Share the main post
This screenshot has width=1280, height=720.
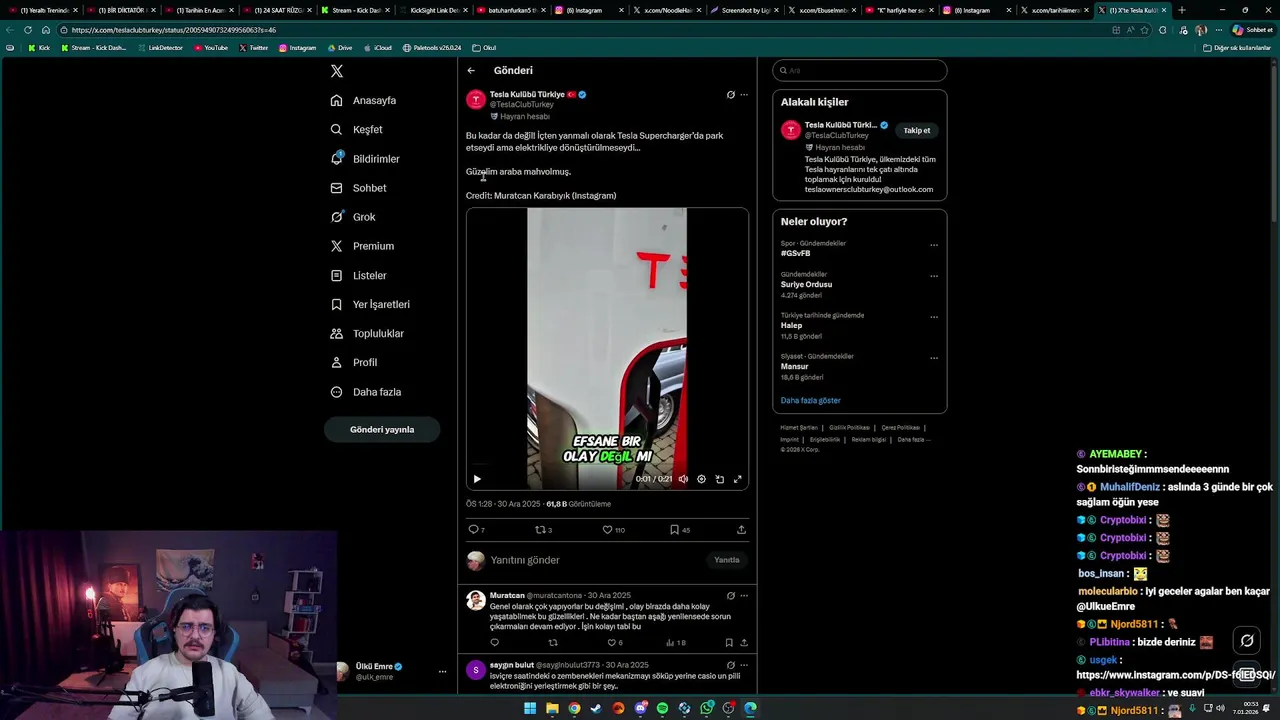(741, 530)
